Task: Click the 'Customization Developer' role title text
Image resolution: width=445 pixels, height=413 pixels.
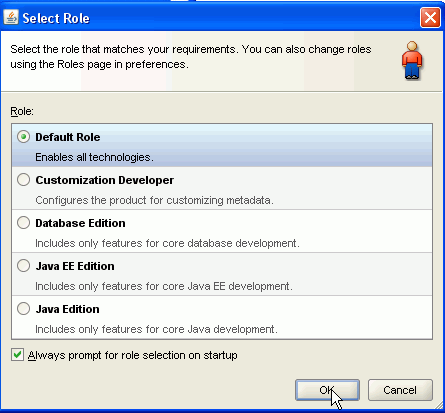Action: 105,180
